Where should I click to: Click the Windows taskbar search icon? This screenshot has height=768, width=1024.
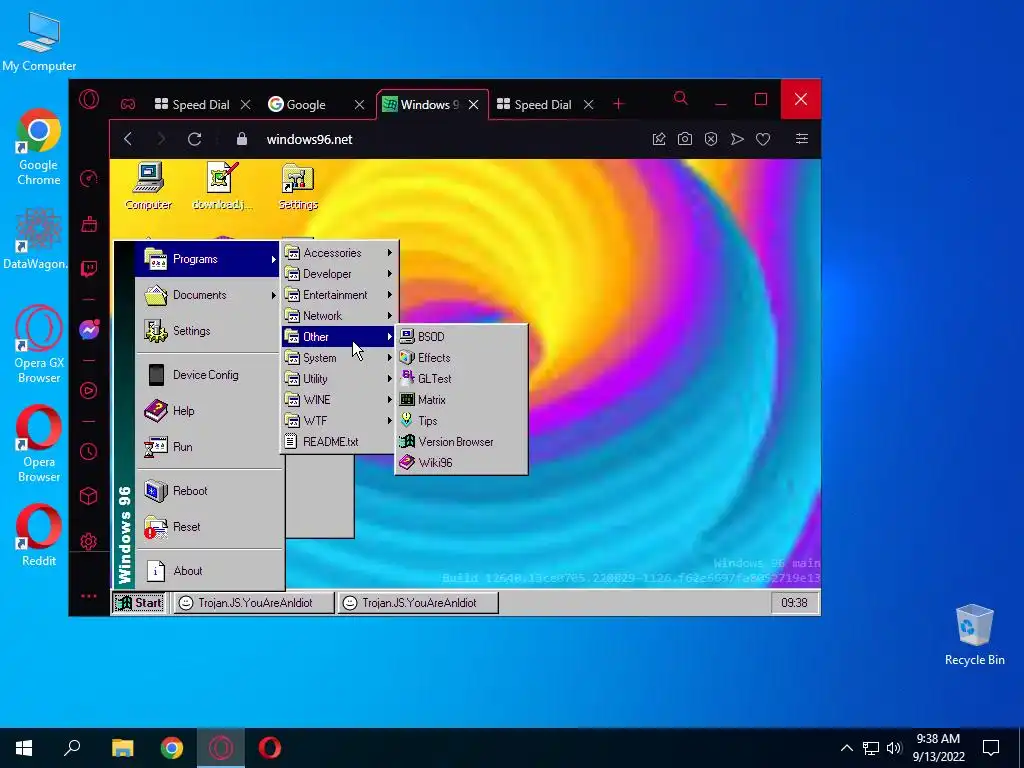(x=72, y=748)
